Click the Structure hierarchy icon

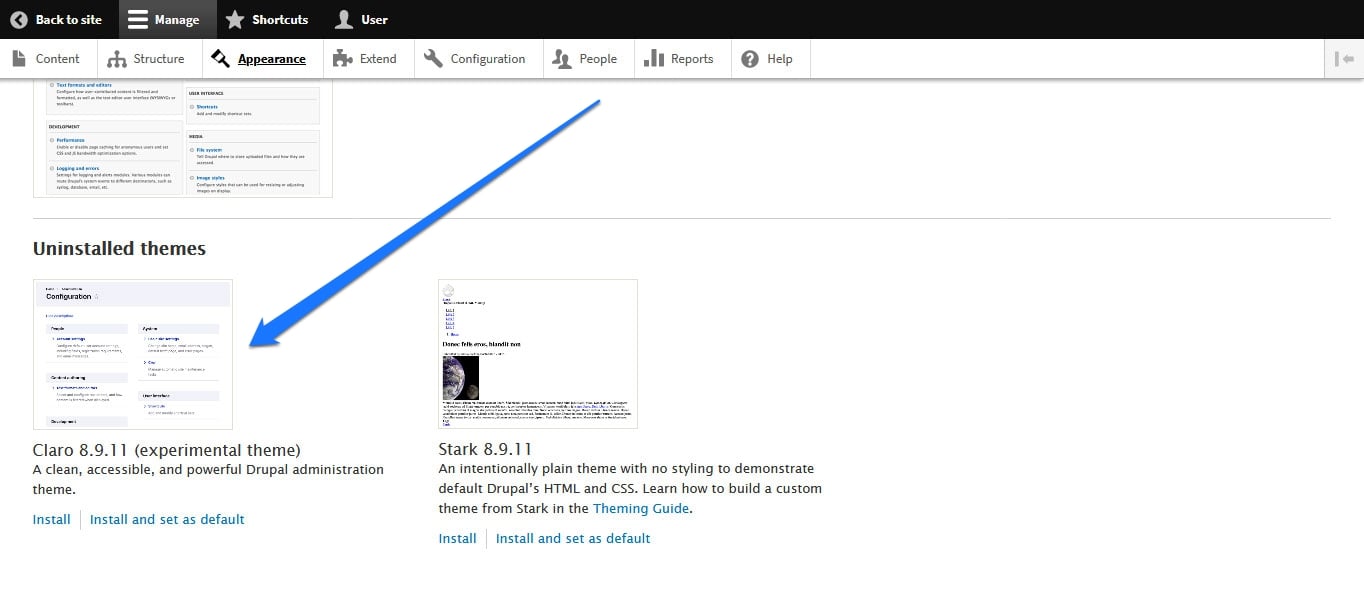coord(117,59)
